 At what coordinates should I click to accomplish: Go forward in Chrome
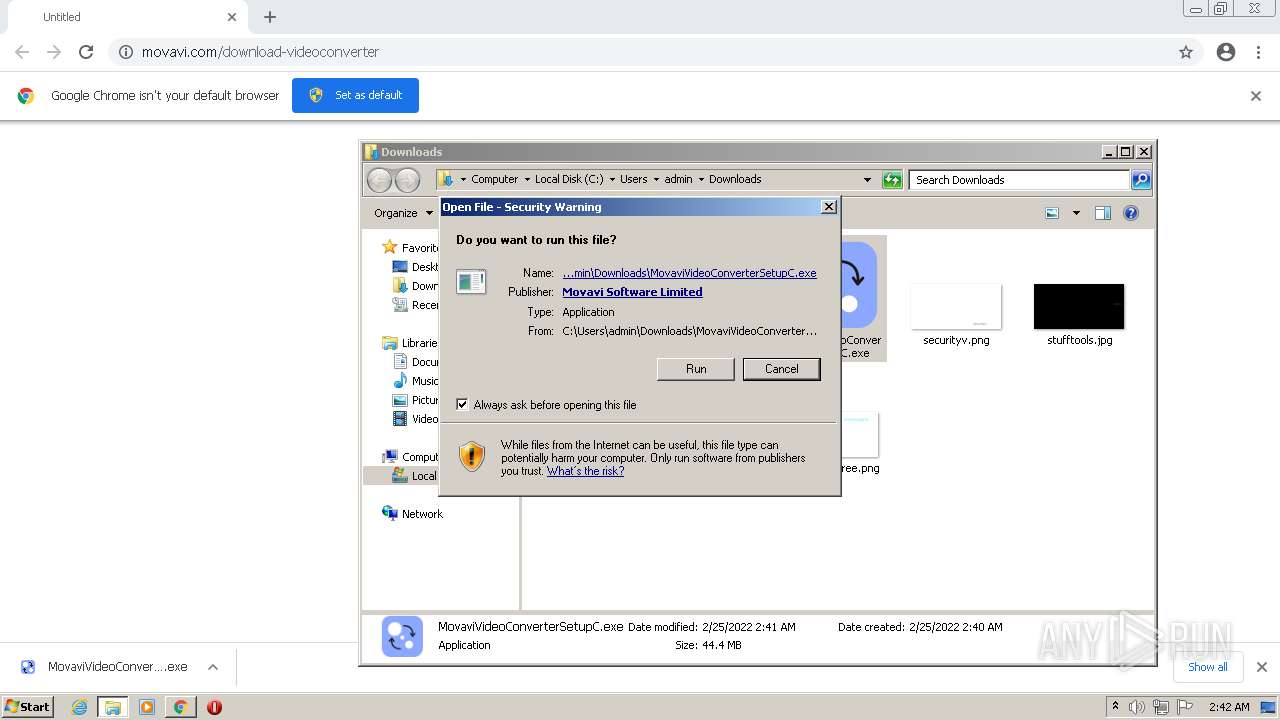pos(54,52)
